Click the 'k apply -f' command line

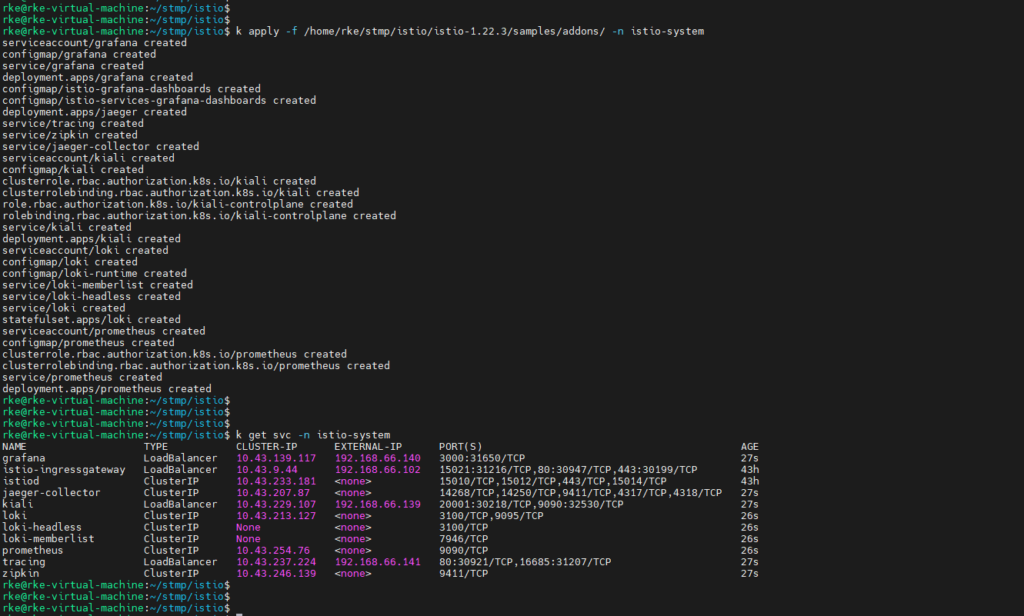tap(470, 31)
